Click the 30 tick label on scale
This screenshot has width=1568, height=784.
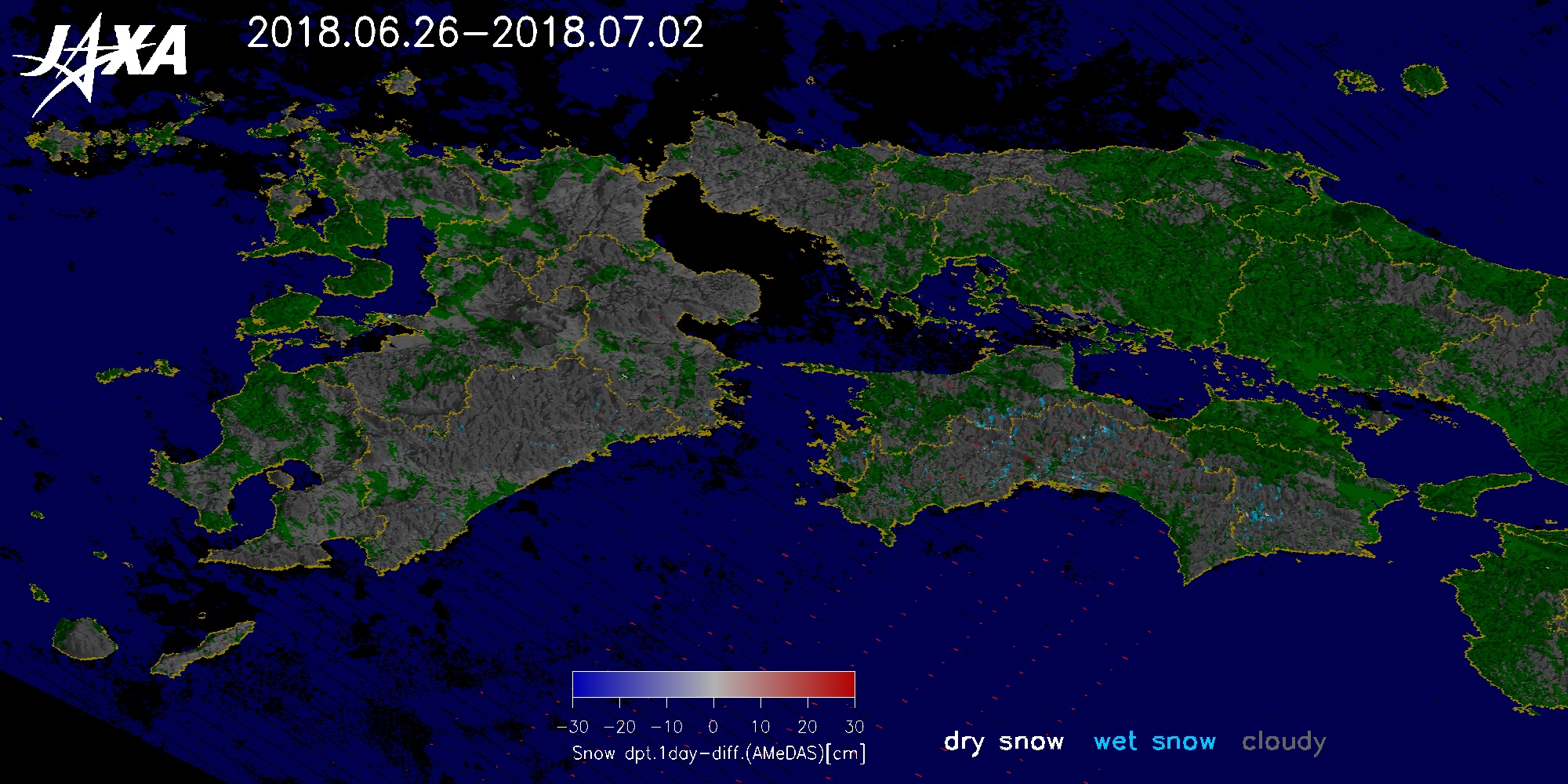point(855,727)
